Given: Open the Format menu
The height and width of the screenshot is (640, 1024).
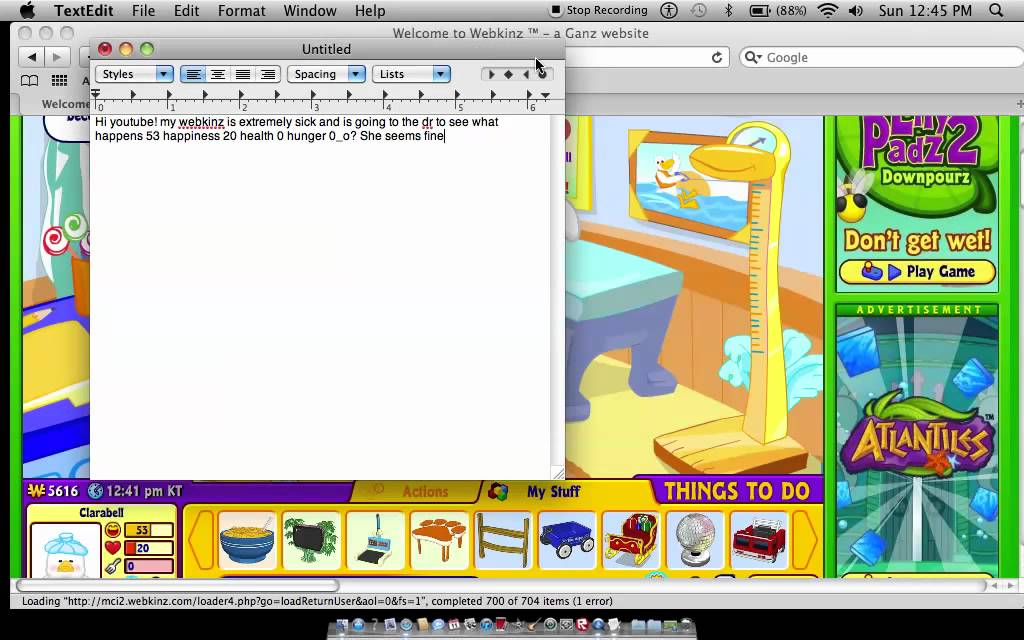Looking at the screenshot, I should click(242, 10).
